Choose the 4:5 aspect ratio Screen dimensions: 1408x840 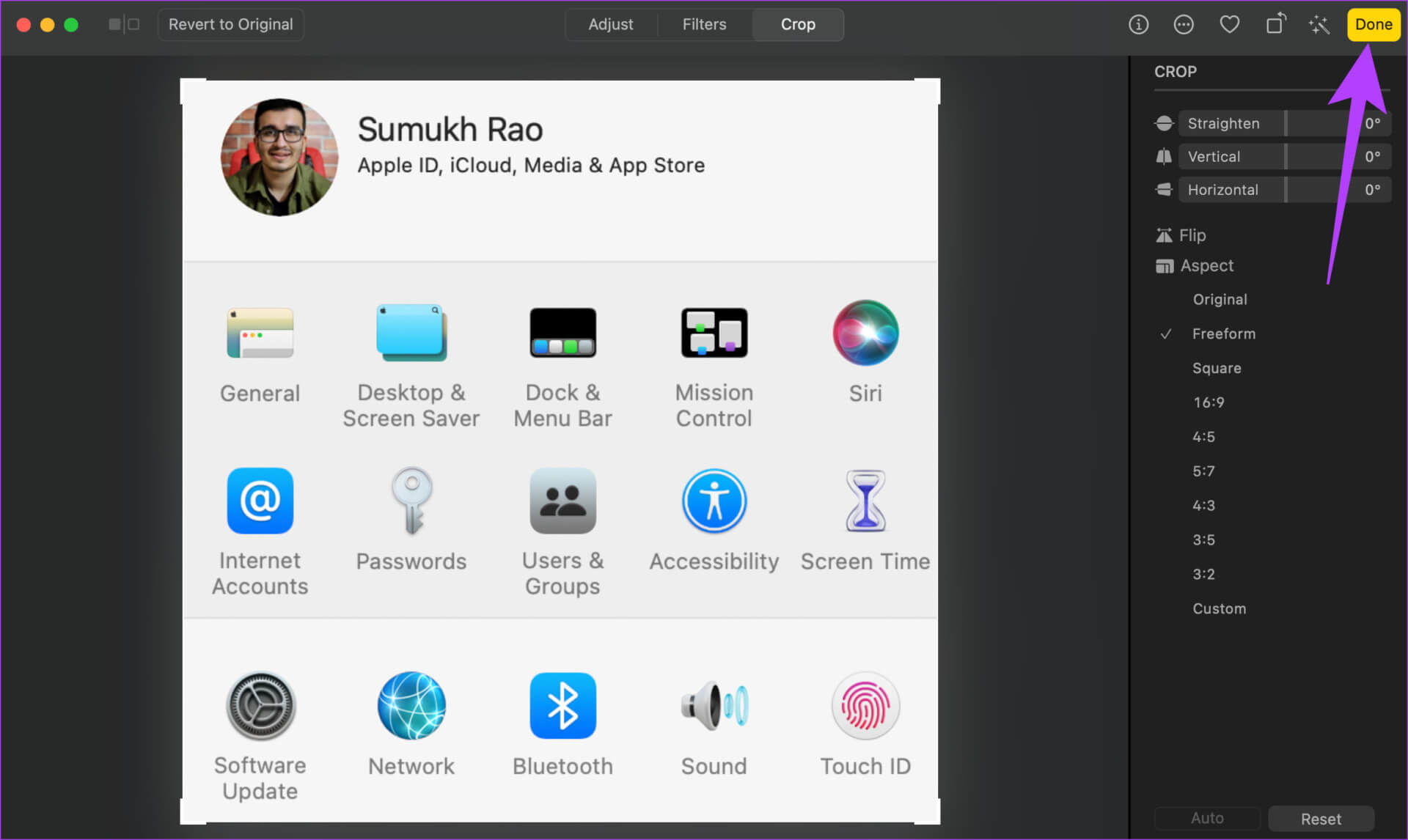(x=1203, y=437)
